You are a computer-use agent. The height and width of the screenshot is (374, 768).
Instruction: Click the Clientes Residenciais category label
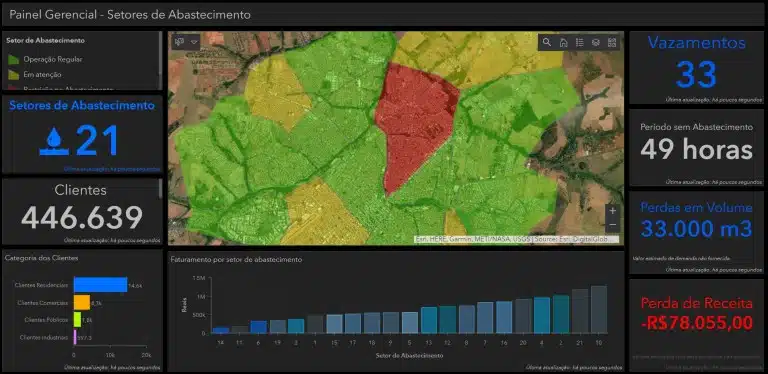pos(41,285)
